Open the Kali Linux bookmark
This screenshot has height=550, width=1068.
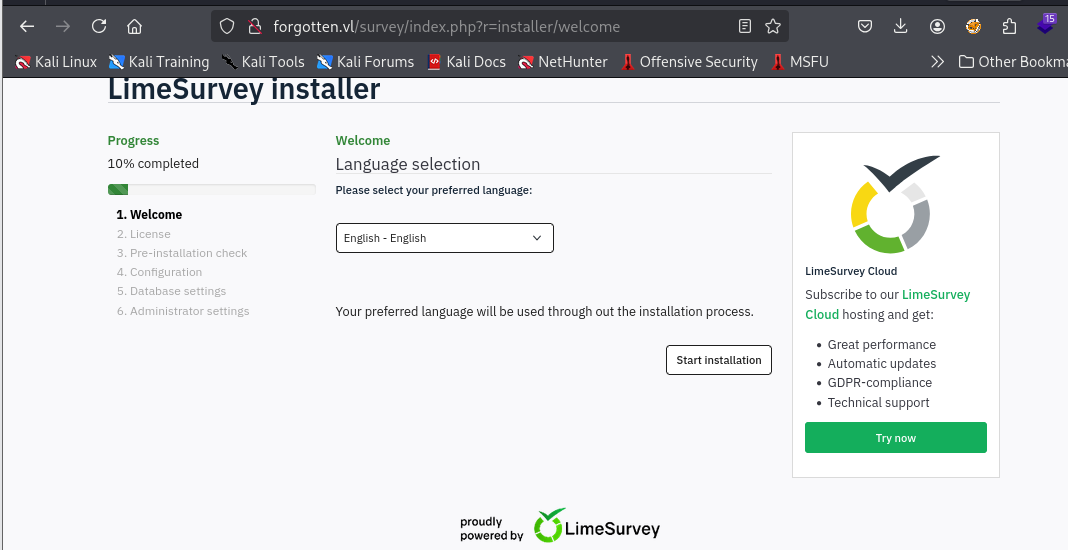click(57, 62)
